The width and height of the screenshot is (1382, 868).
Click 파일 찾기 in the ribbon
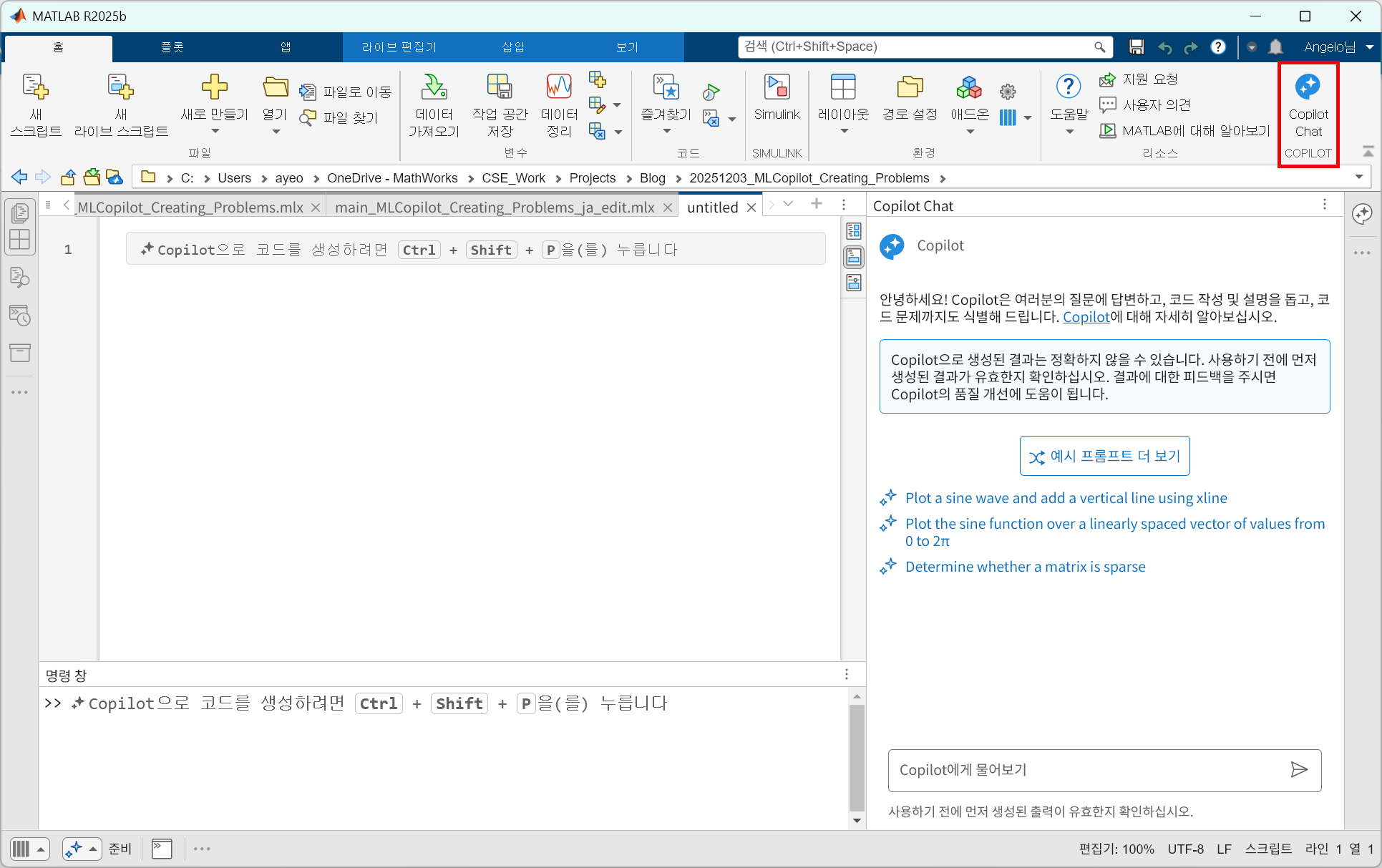click(340, 117)
